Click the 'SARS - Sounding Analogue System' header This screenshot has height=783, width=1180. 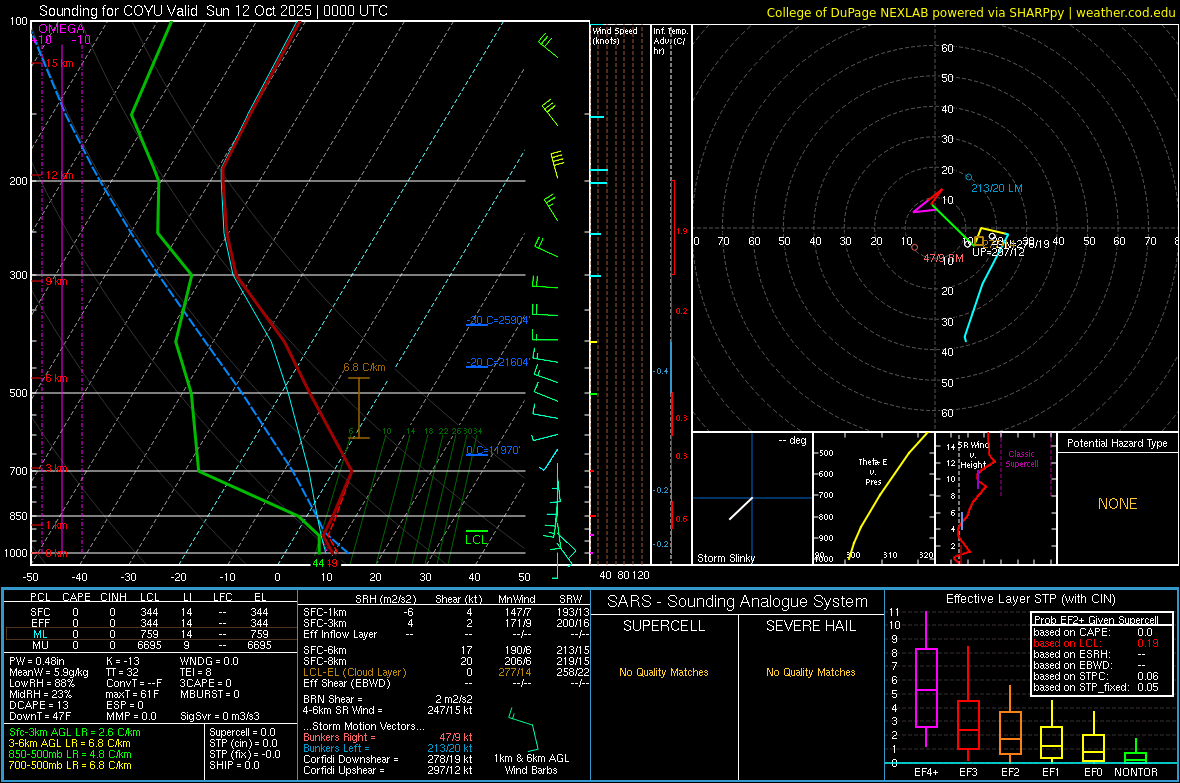pos(738,602)
